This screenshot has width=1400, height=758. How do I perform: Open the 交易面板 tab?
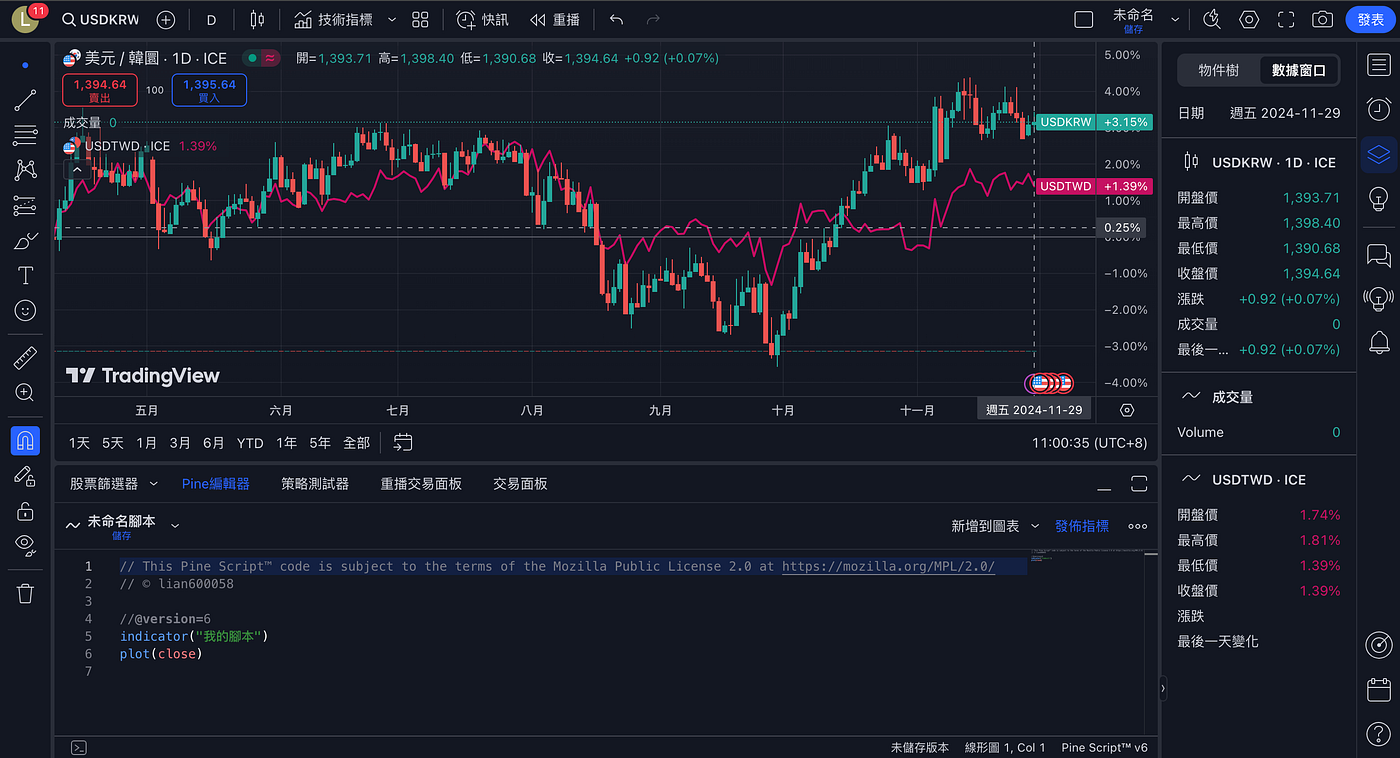click(x=520, y=484)
